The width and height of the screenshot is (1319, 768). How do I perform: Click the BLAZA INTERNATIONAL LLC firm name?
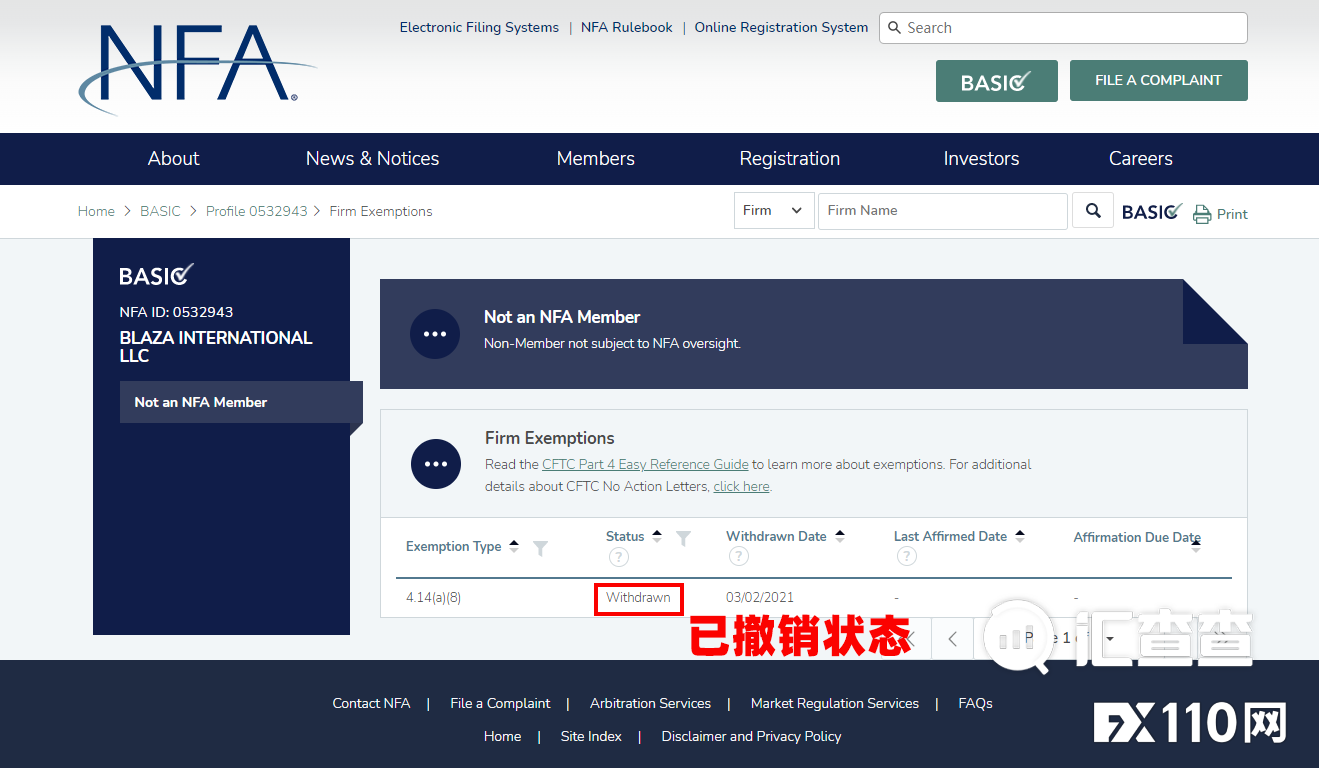pos(216,347)
